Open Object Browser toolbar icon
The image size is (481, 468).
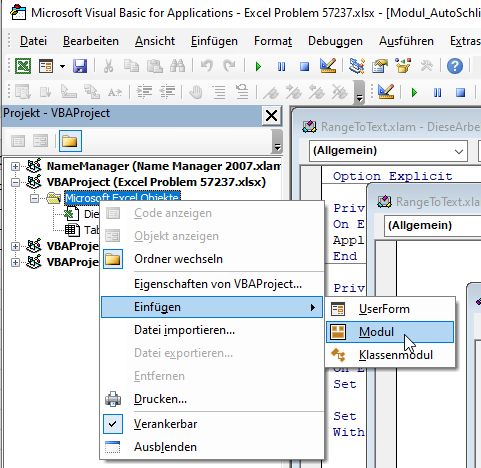tap(403, 66)
